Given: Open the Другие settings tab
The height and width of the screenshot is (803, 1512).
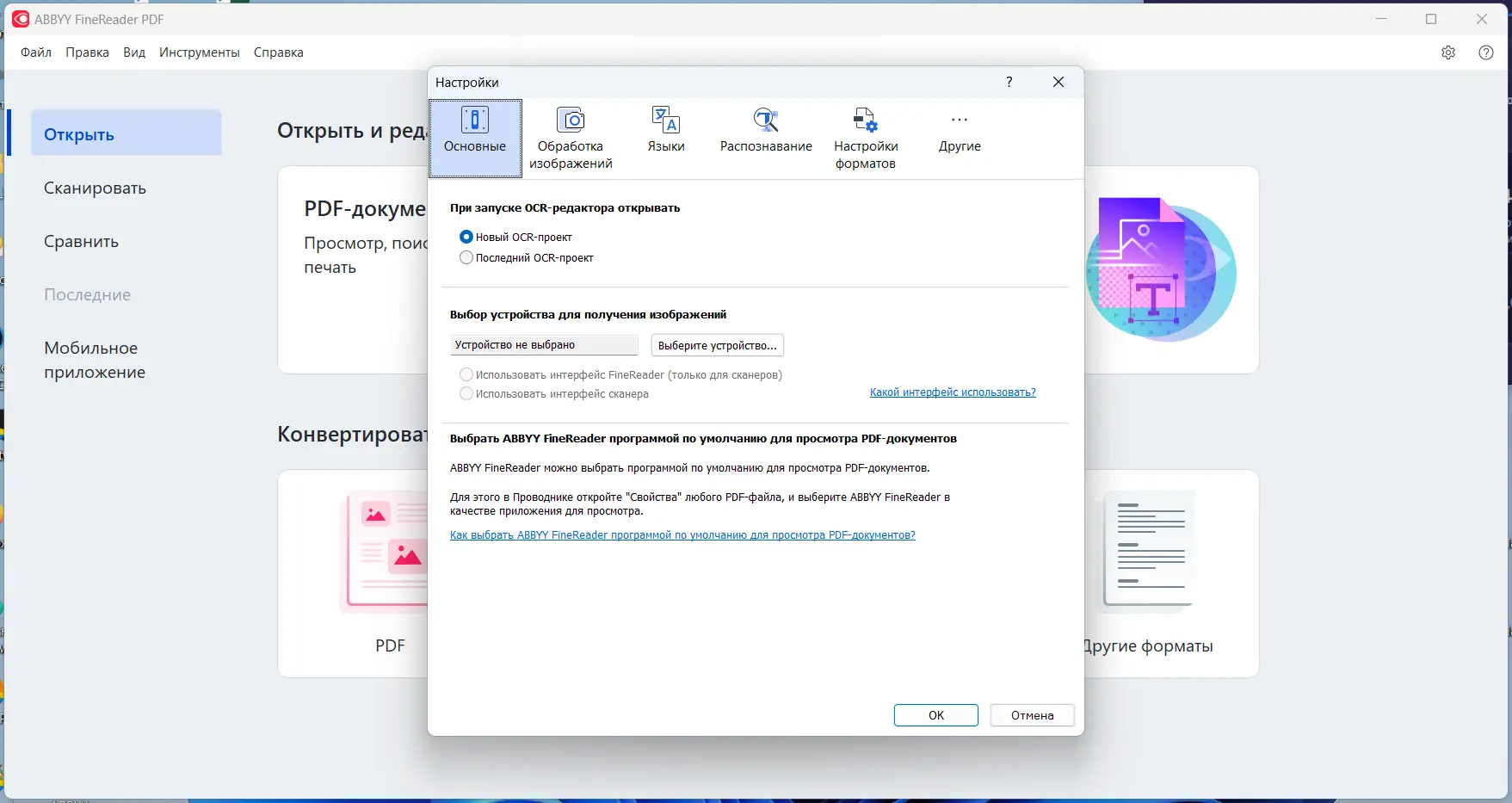Looking at the screenshot, I should [x=960, y=131].
